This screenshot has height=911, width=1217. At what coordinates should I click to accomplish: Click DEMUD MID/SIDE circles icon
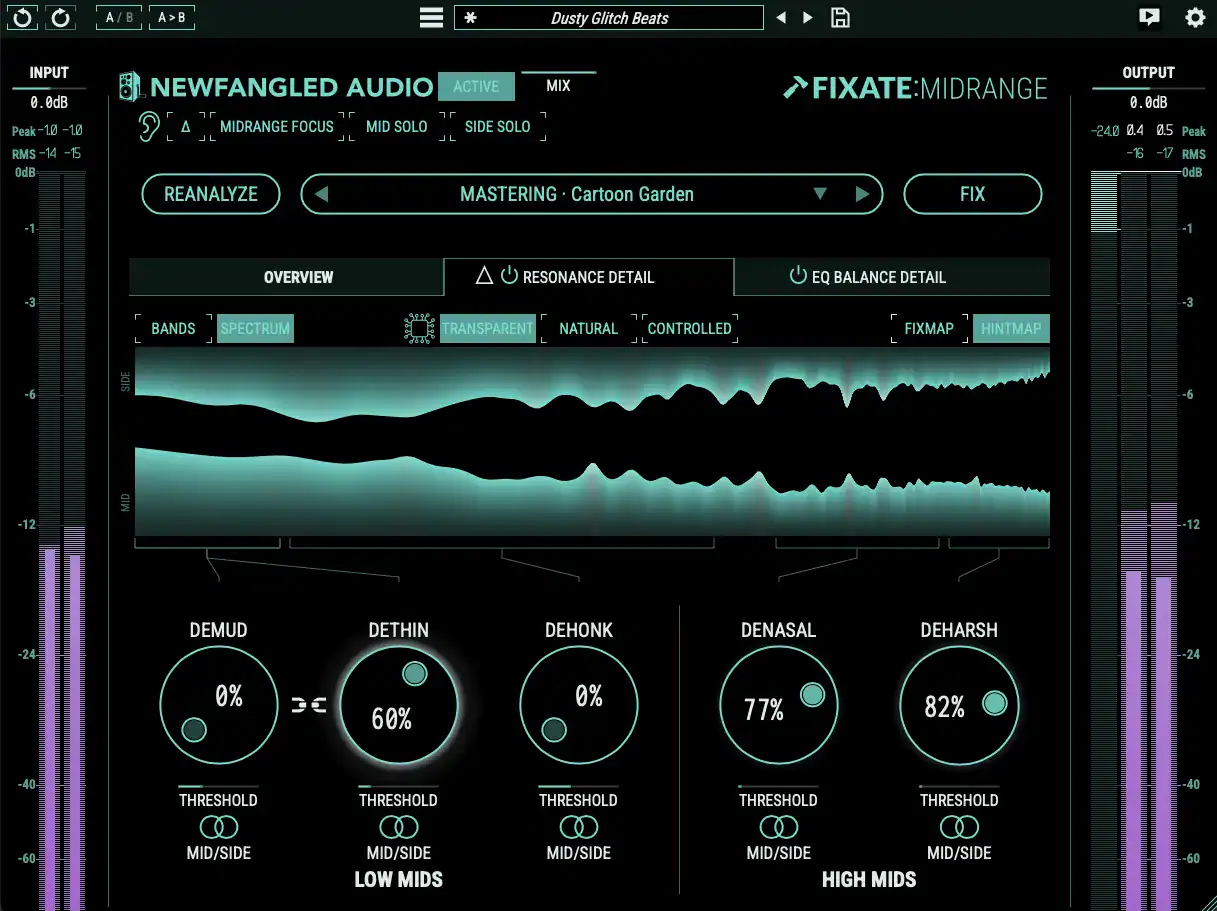tap(218, 827)
